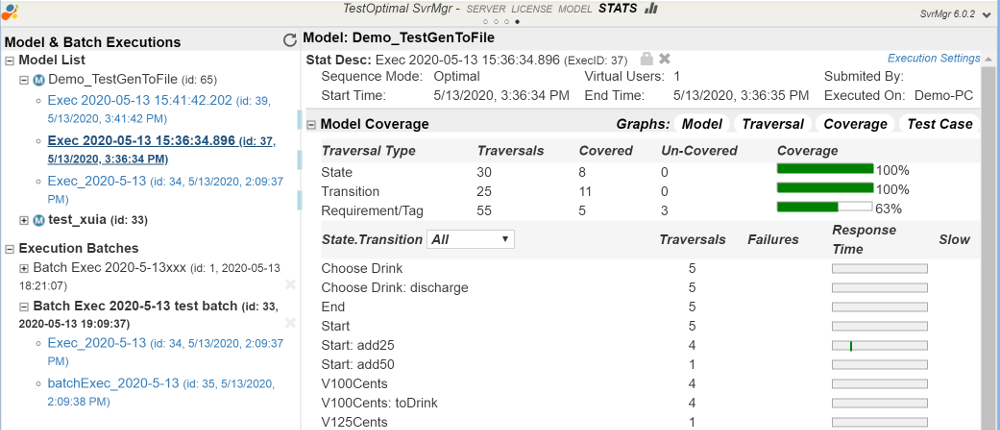Click the refresh icon beside Model & Batch Executions

[x=290, y=41]
